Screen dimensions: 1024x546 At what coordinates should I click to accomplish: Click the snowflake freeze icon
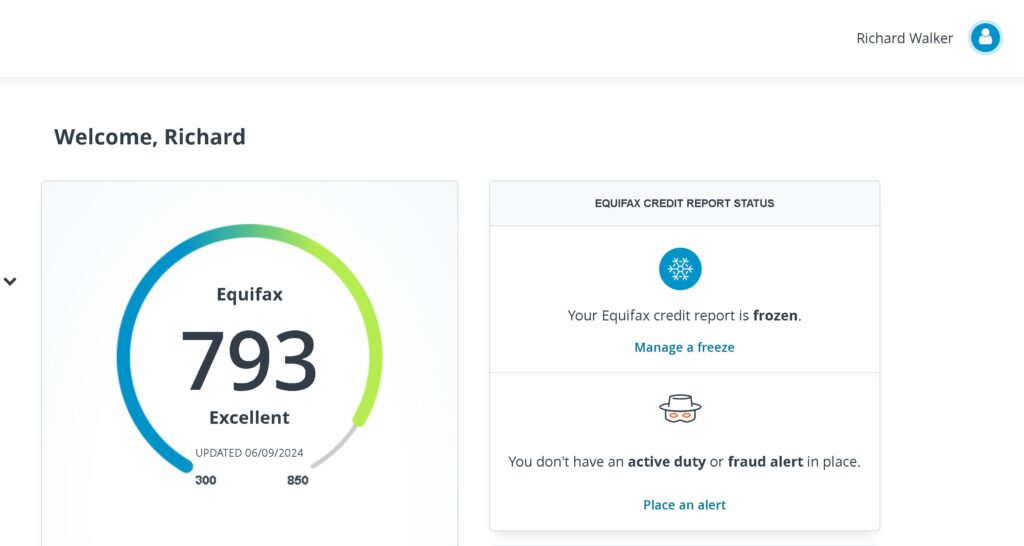[680, 269]
